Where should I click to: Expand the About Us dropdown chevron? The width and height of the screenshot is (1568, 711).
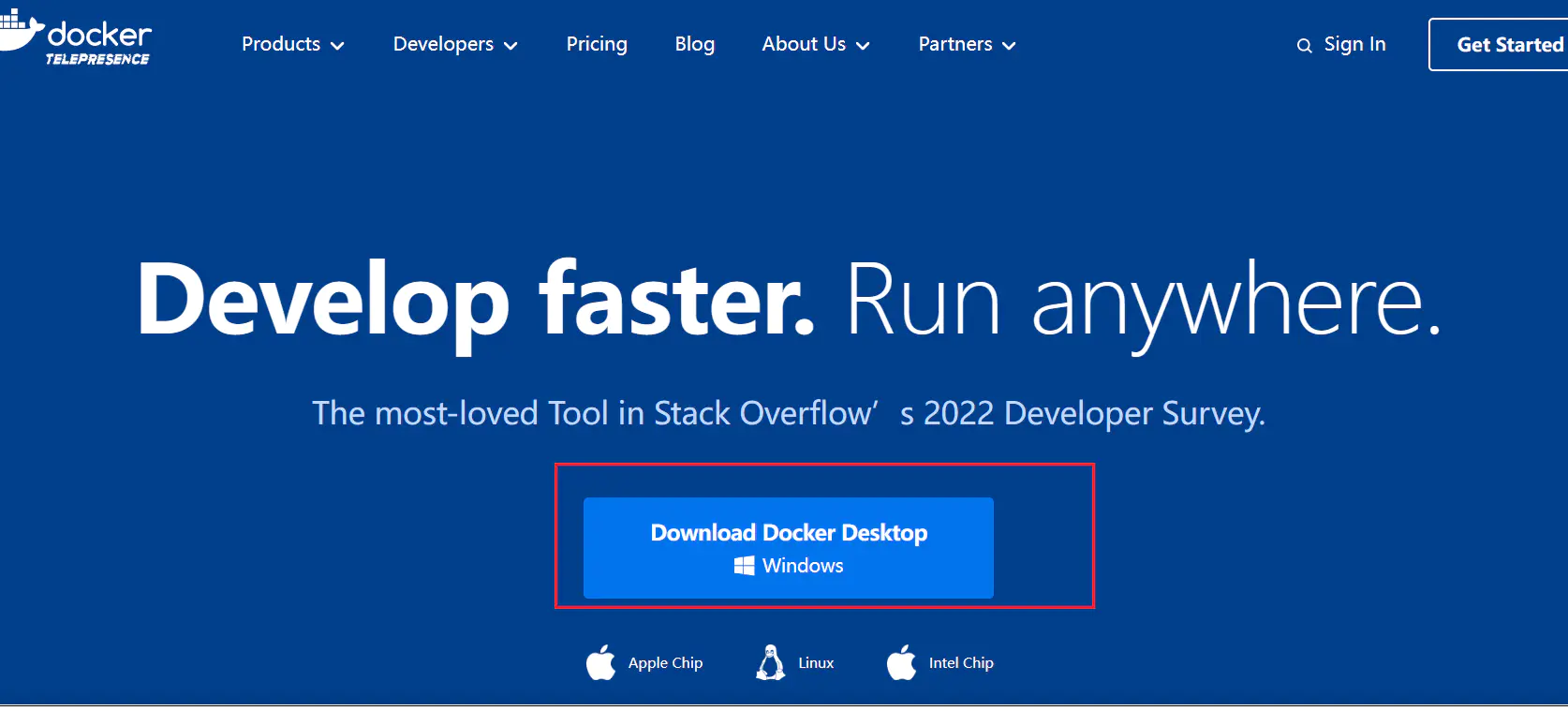tap(863, 46)
